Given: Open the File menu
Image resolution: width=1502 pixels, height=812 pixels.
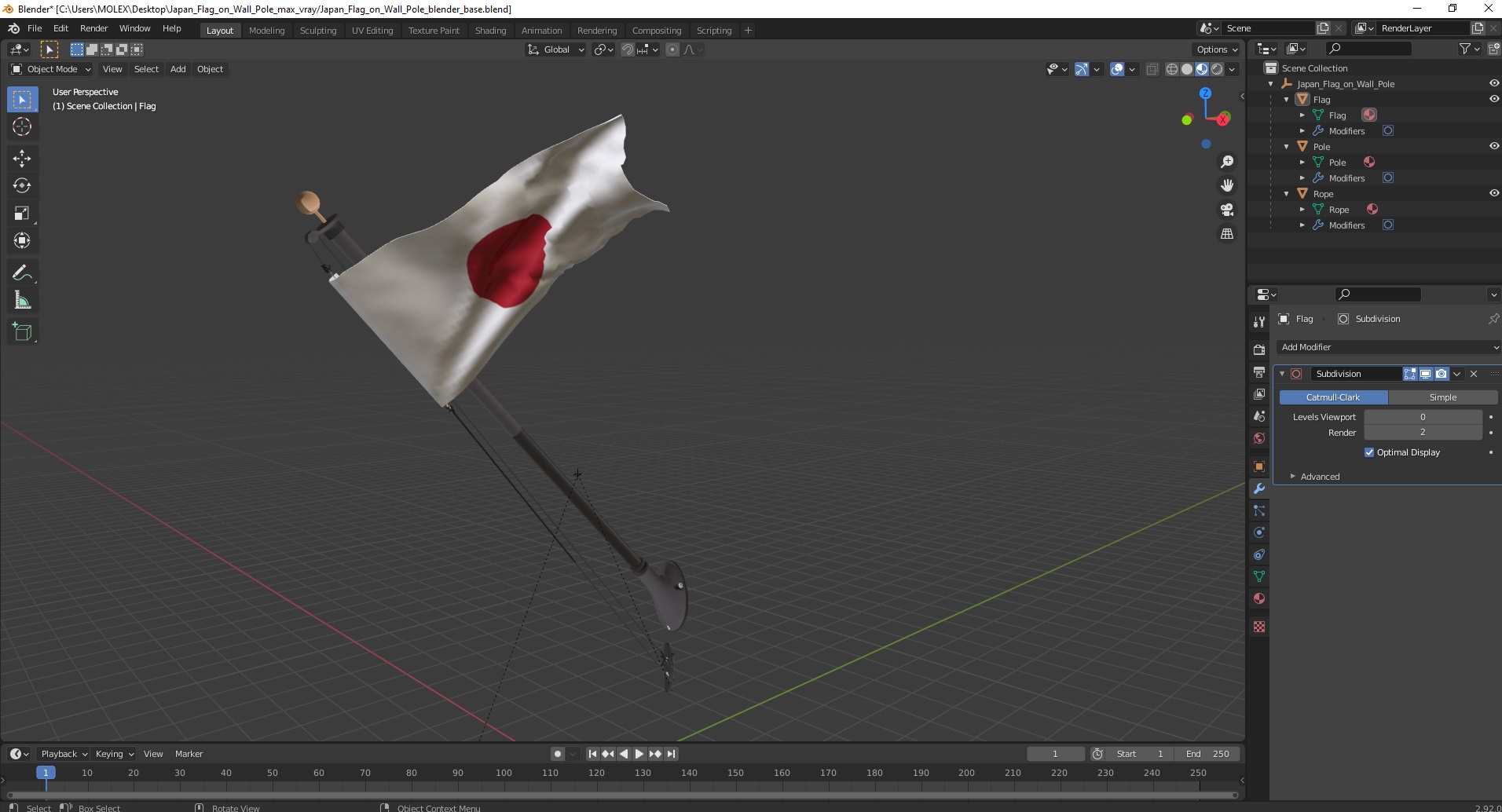Looking at the screenshot, I should pyautogui.click(x=35, y=28).
